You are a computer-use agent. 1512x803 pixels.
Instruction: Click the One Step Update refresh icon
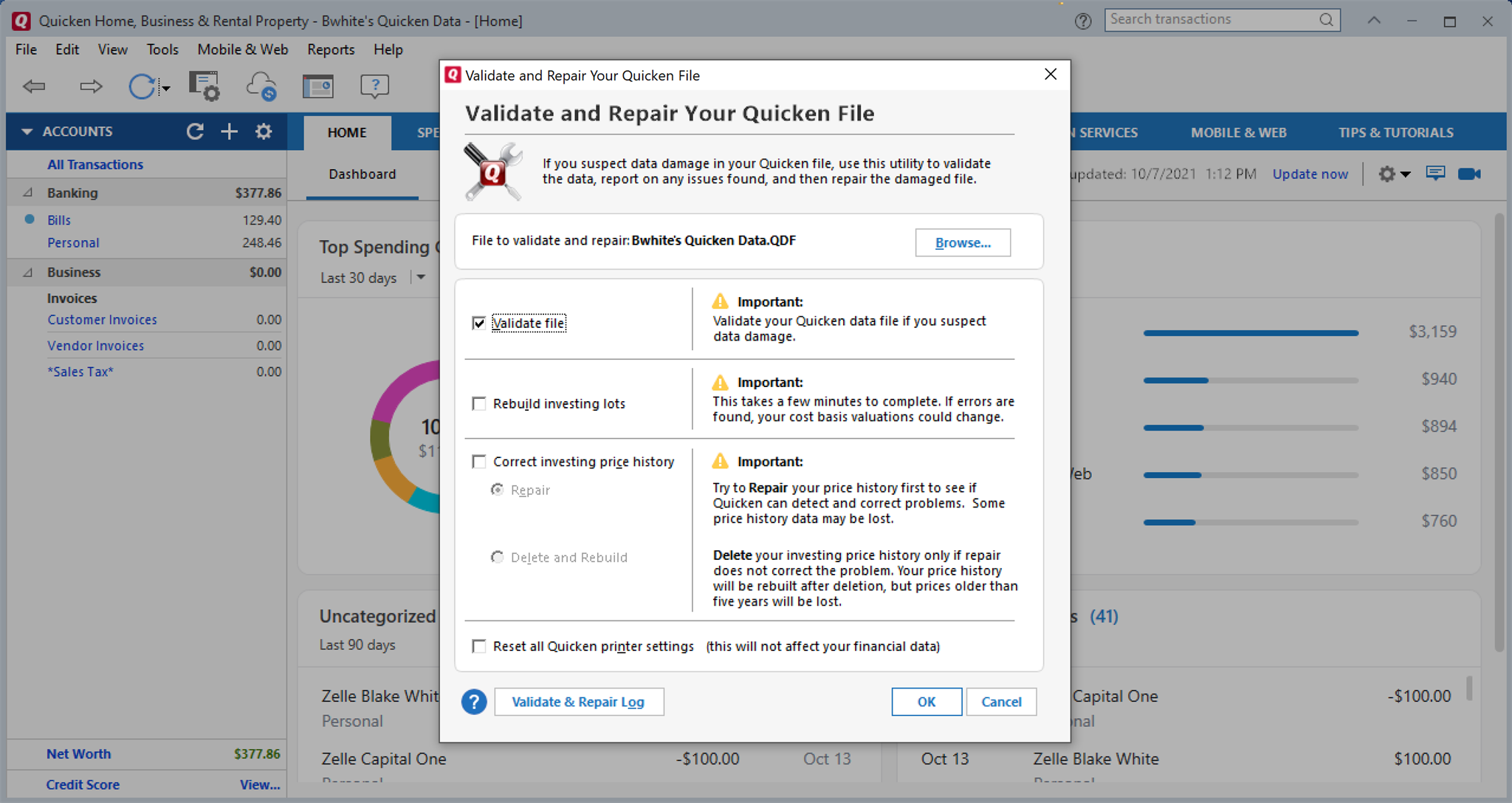pos(142,86)
